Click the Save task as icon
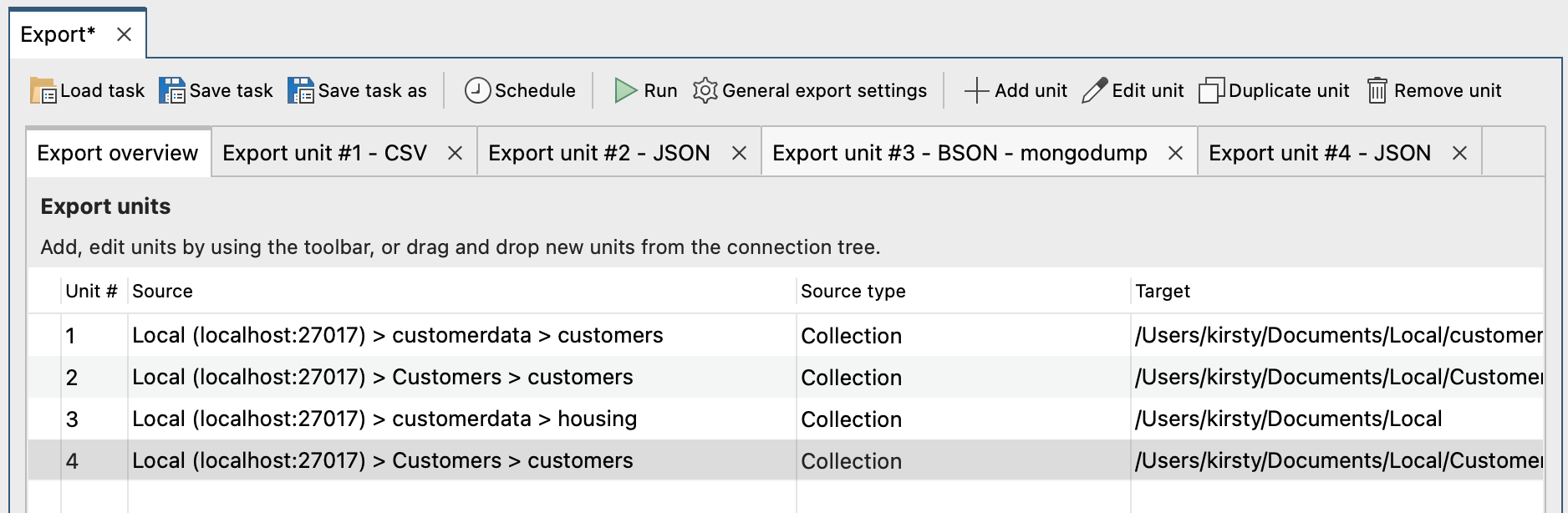The image size is (1568, 513). (x=301, y=90)
